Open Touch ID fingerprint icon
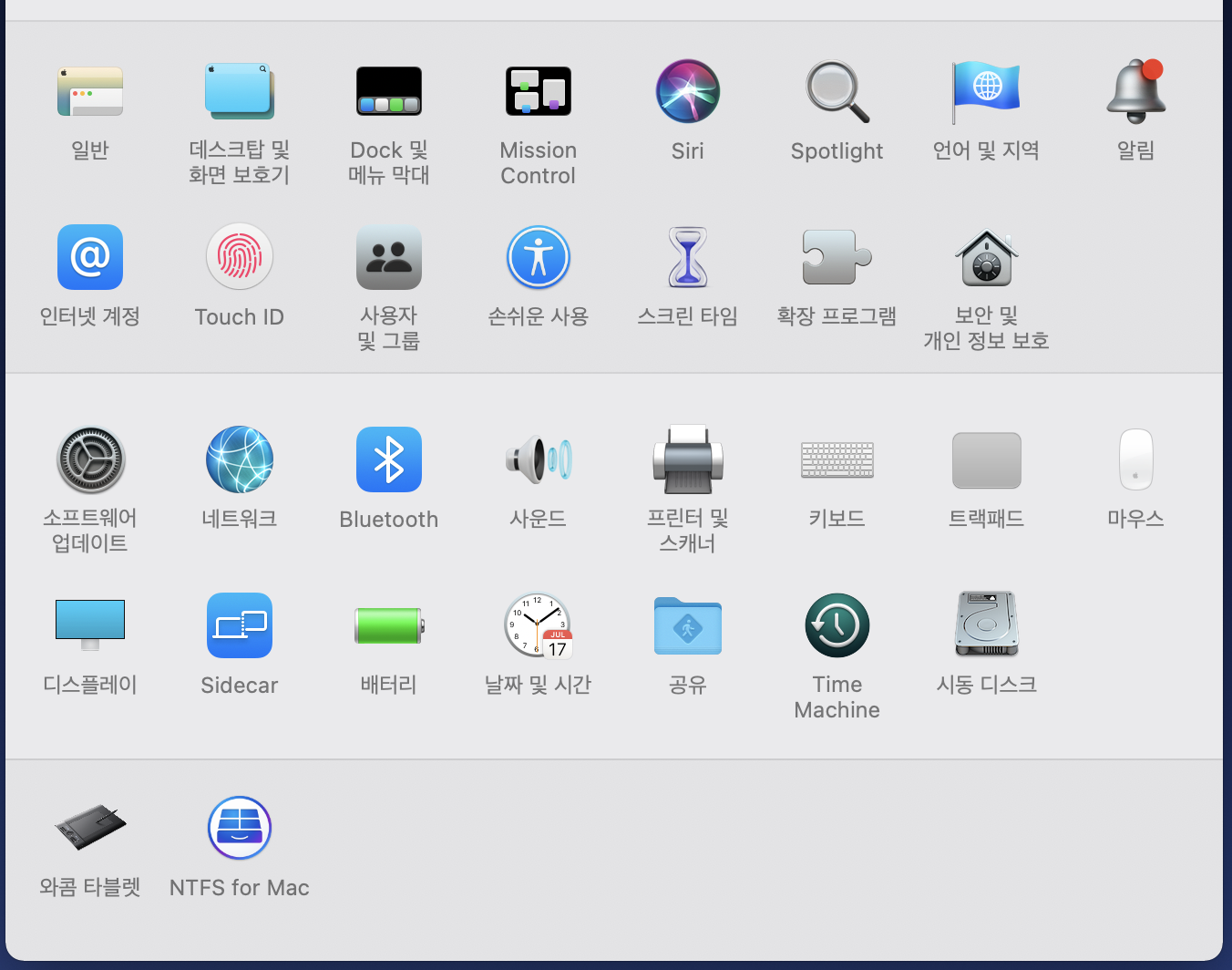 point(240,257)
